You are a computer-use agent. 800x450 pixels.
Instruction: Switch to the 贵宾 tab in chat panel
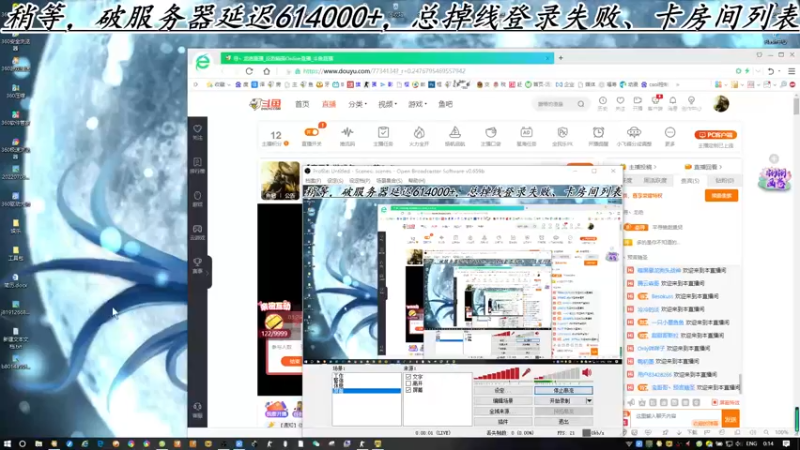690,181
